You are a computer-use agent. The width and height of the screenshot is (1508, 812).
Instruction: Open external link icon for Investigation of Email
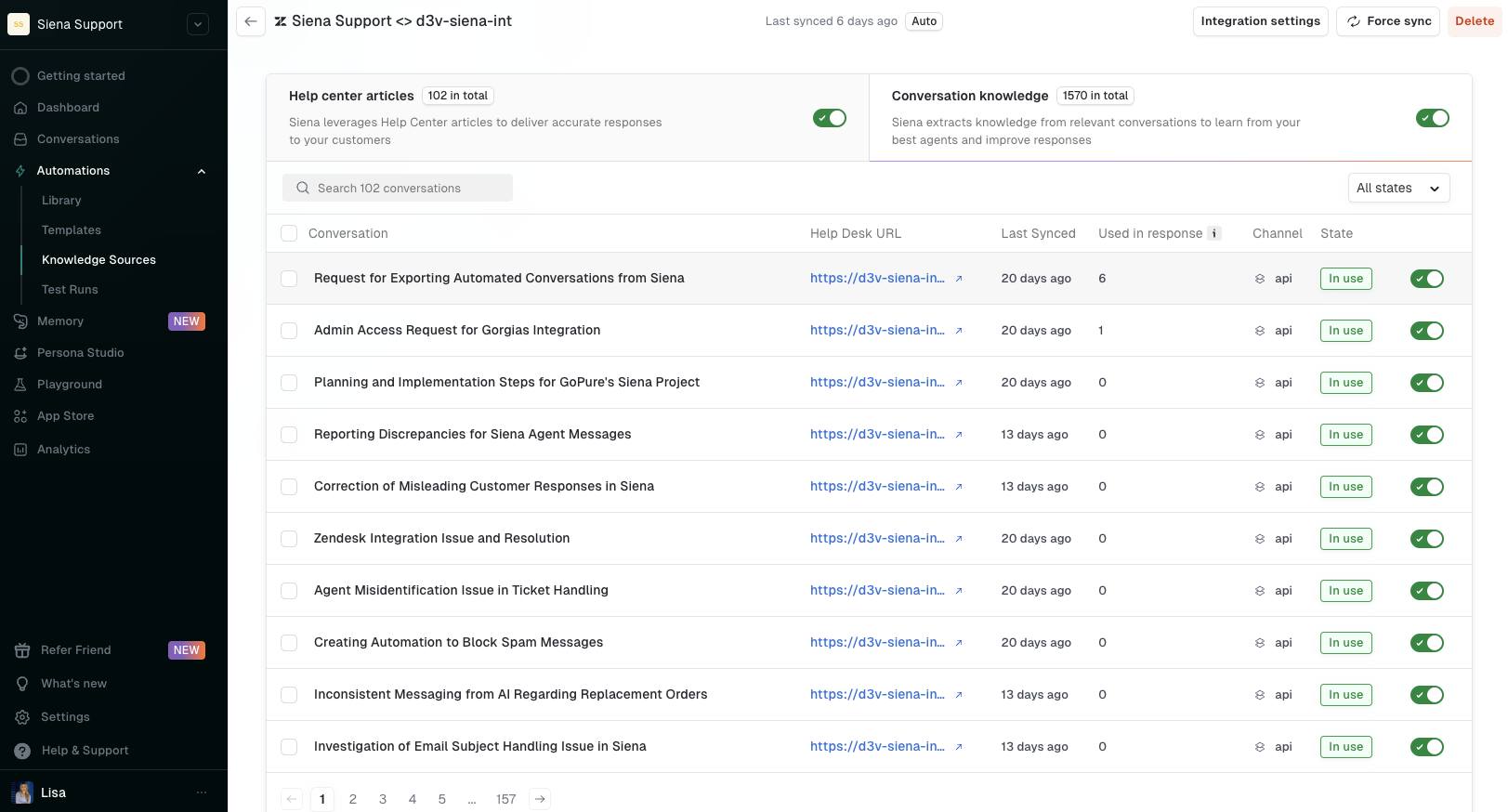click(x=959, y=747)
